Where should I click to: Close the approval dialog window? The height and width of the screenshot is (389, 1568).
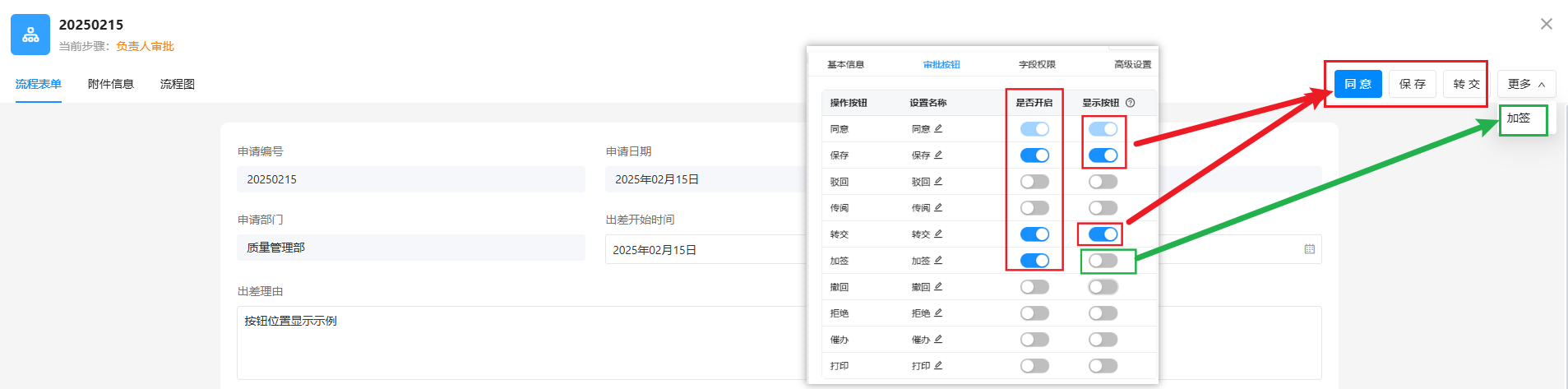pyautogui.click(x=1546, y=24)
